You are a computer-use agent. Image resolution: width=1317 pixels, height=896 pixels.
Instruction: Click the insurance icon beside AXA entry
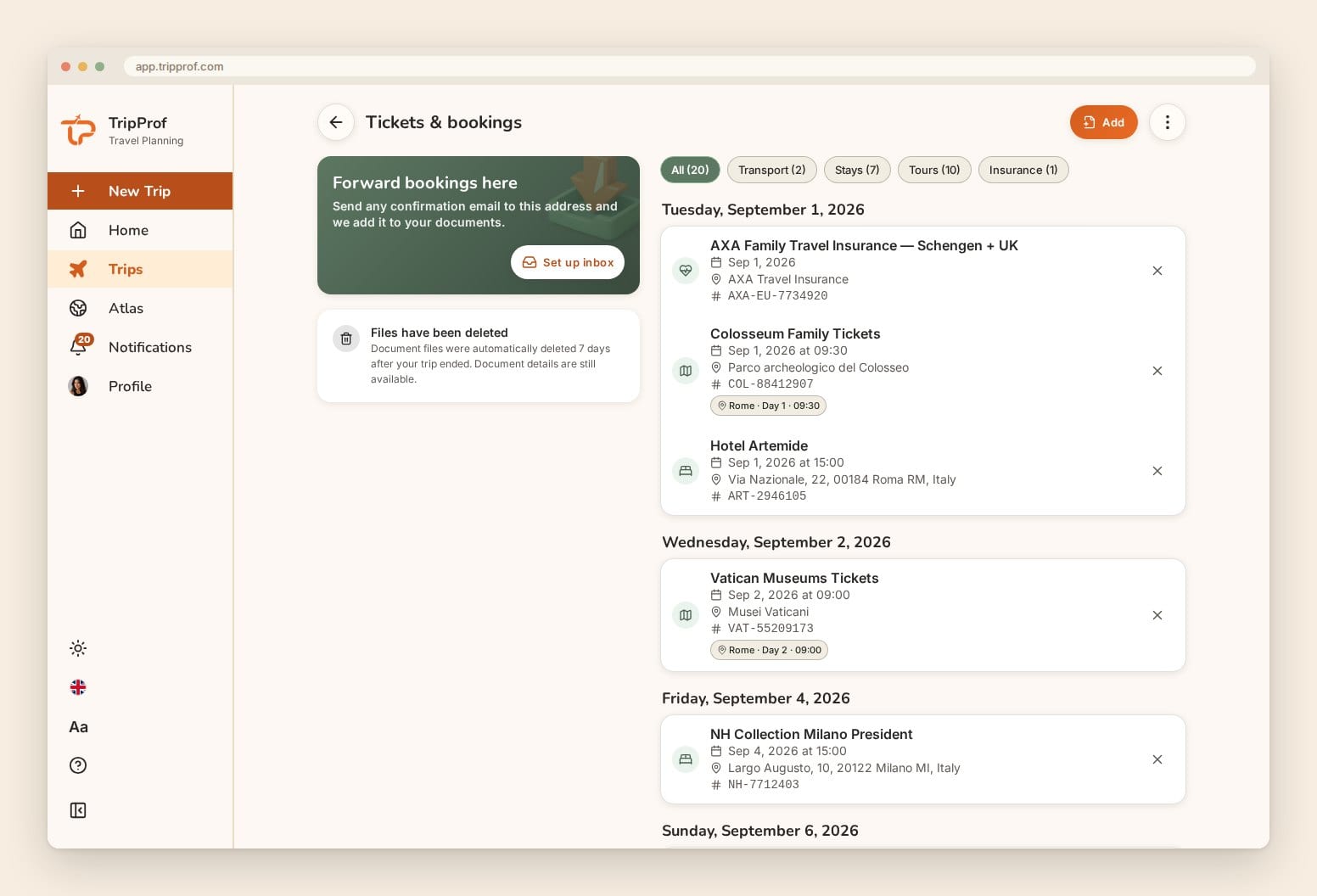point(686,271)
